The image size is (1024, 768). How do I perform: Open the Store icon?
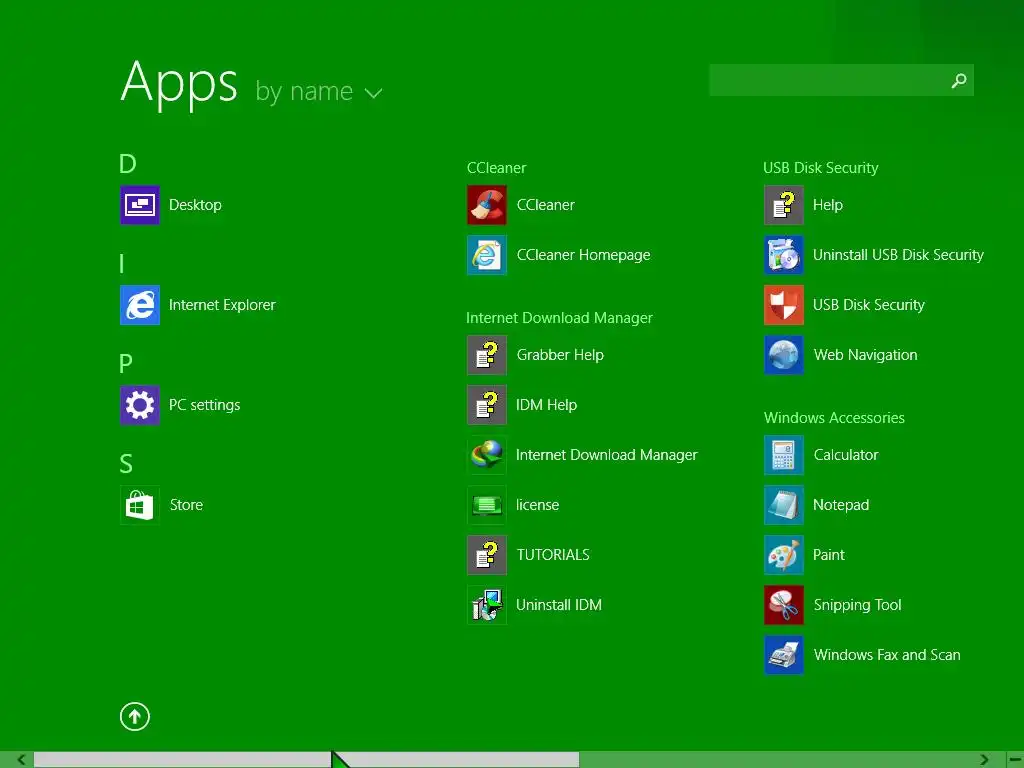click(x=140, y=505)
